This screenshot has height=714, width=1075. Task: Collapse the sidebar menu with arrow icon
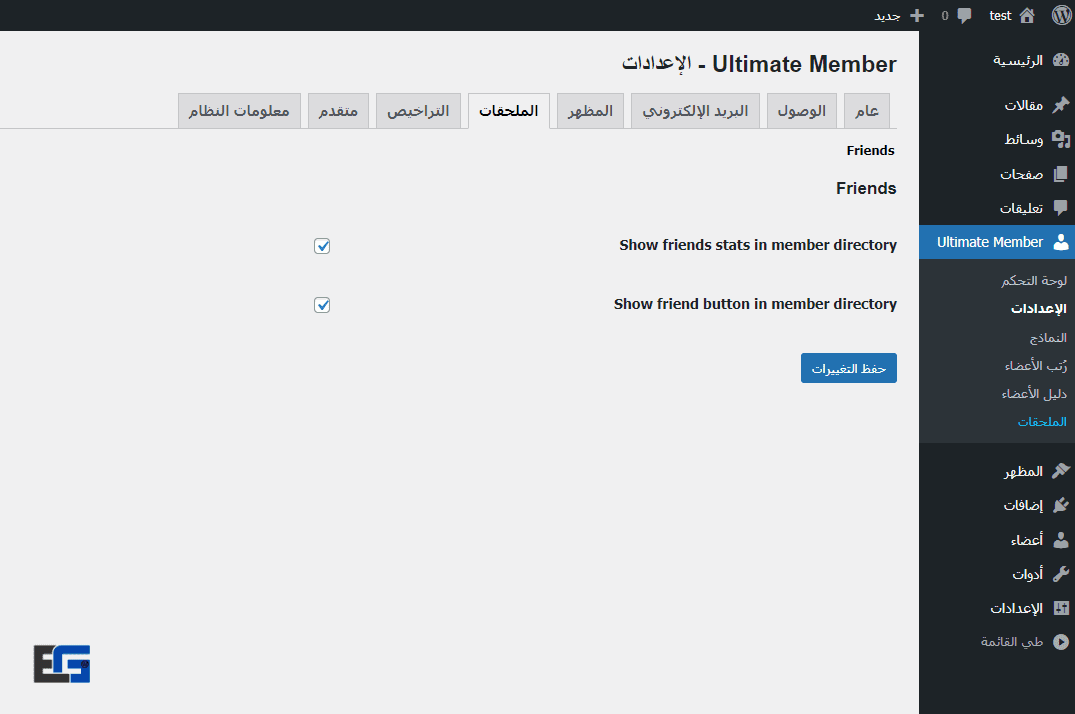click(x=1060, y=642)
